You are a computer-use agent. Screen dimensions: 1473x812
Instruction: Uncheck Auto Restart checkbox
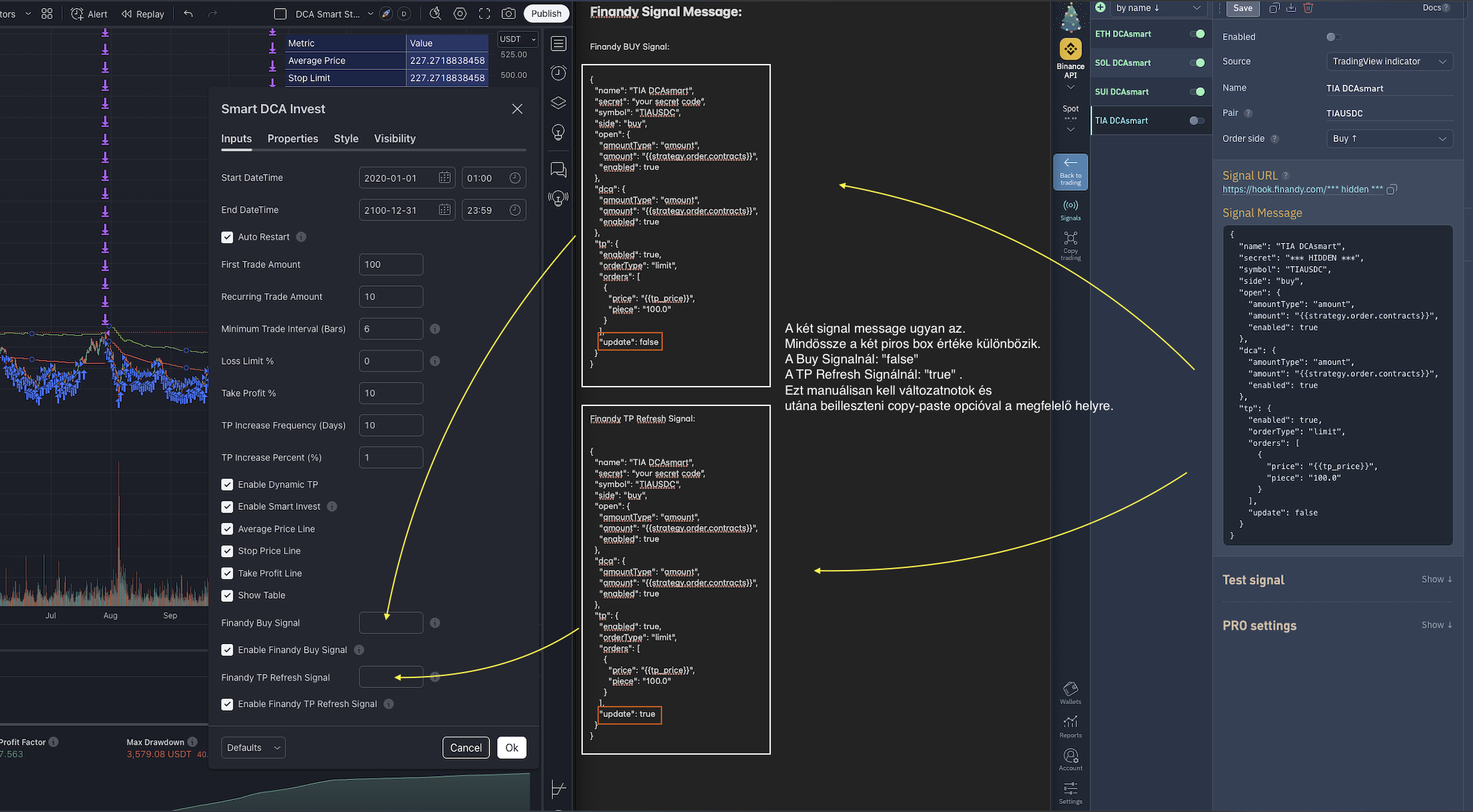pyautogui.click(x=227, y=237)
